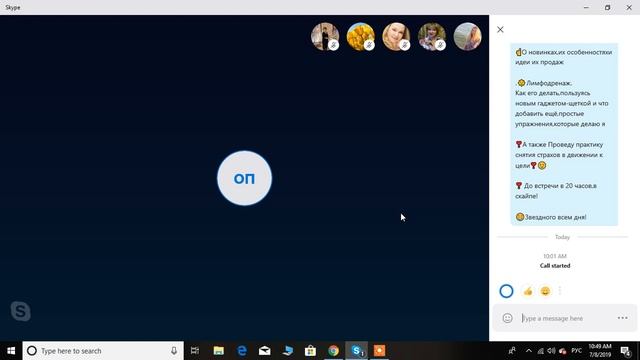Click message line starting 'Лимфодренаж'
The width and height of the screenshot is (640, 360).
pos(549,83)
